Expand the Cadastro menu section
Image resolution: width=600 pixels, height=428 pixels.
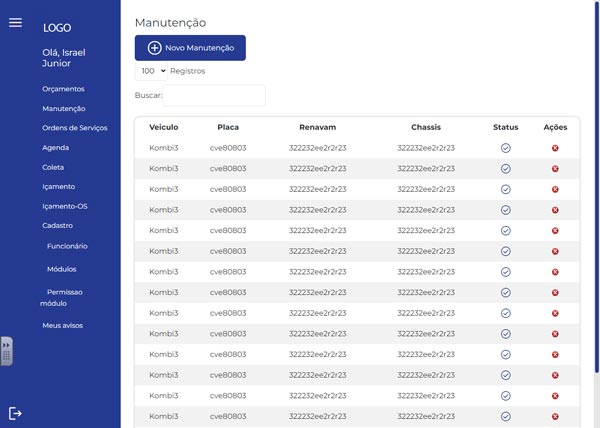click(57, 225)
